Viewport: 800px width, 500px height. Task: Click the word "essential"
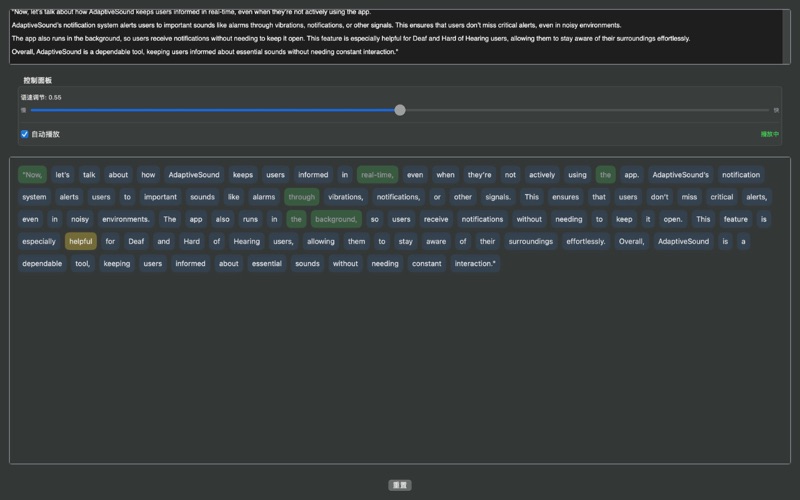[x=267, y=263]
